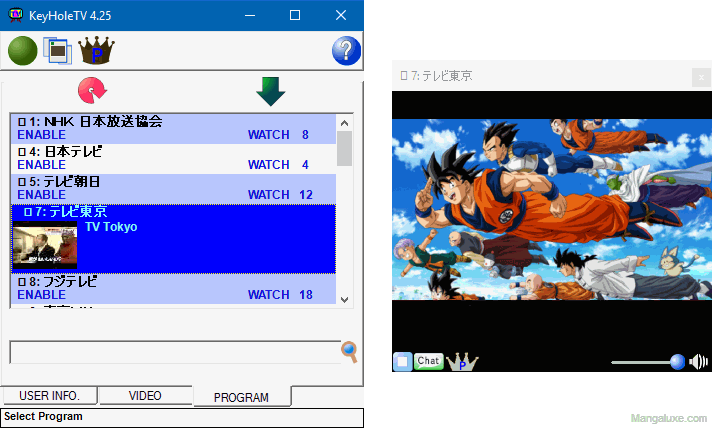Adjust the player volume slider knob
The width and height of the screenshot is (712, 428).
click(677, 361)
